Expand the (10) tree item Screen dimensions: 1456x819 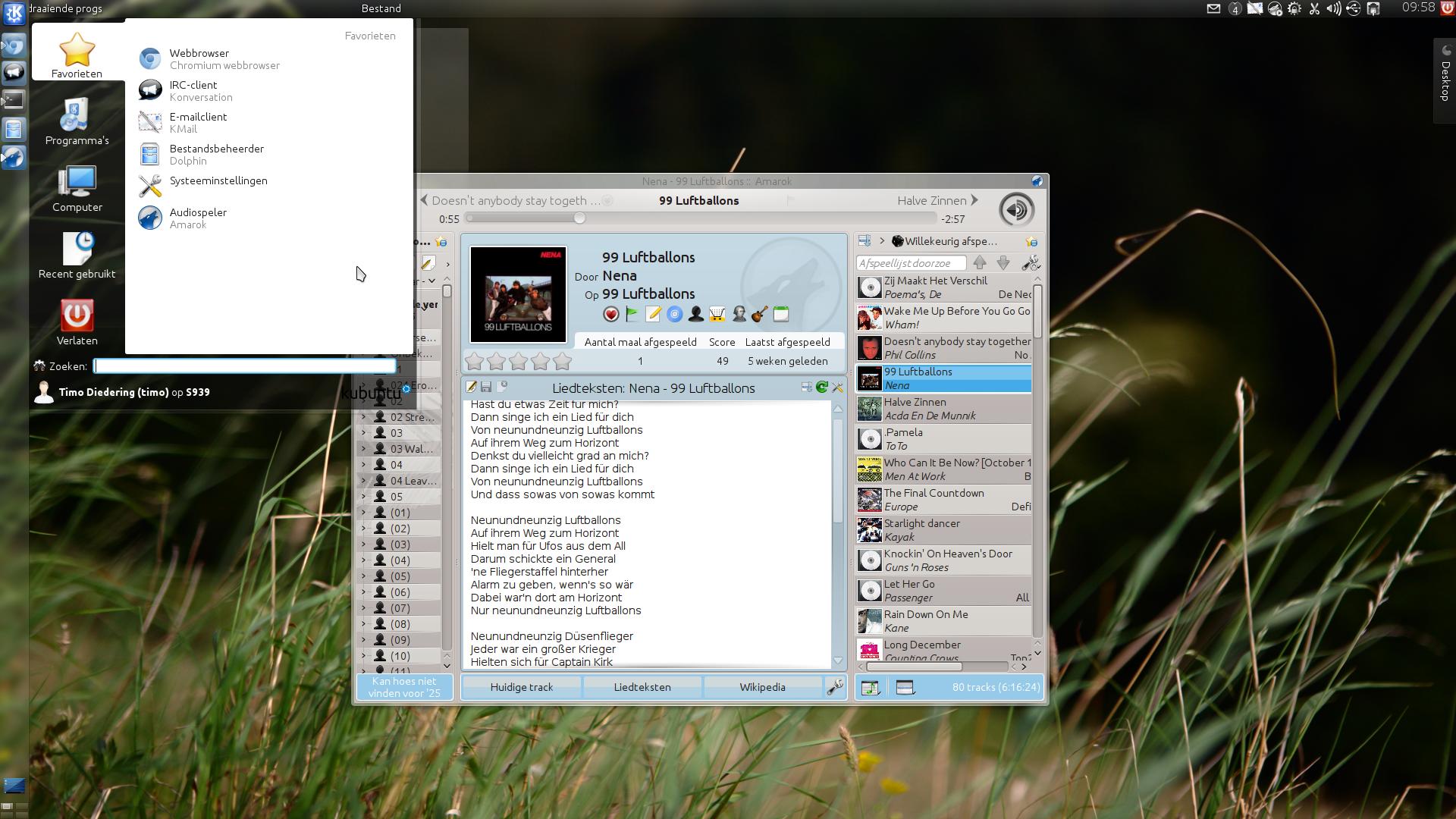click(x=363, y=655)
